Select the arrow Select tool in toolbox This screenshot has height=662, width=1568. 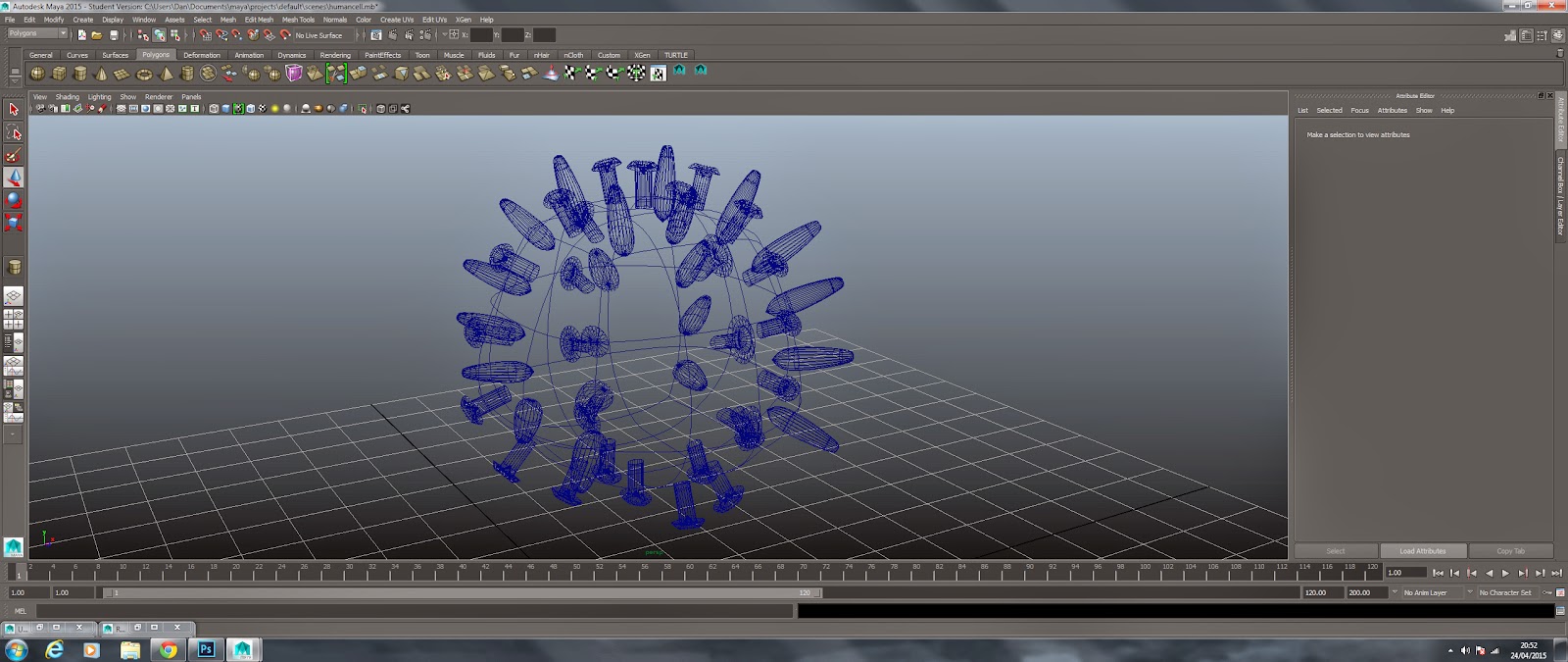(x=14, y=110)
